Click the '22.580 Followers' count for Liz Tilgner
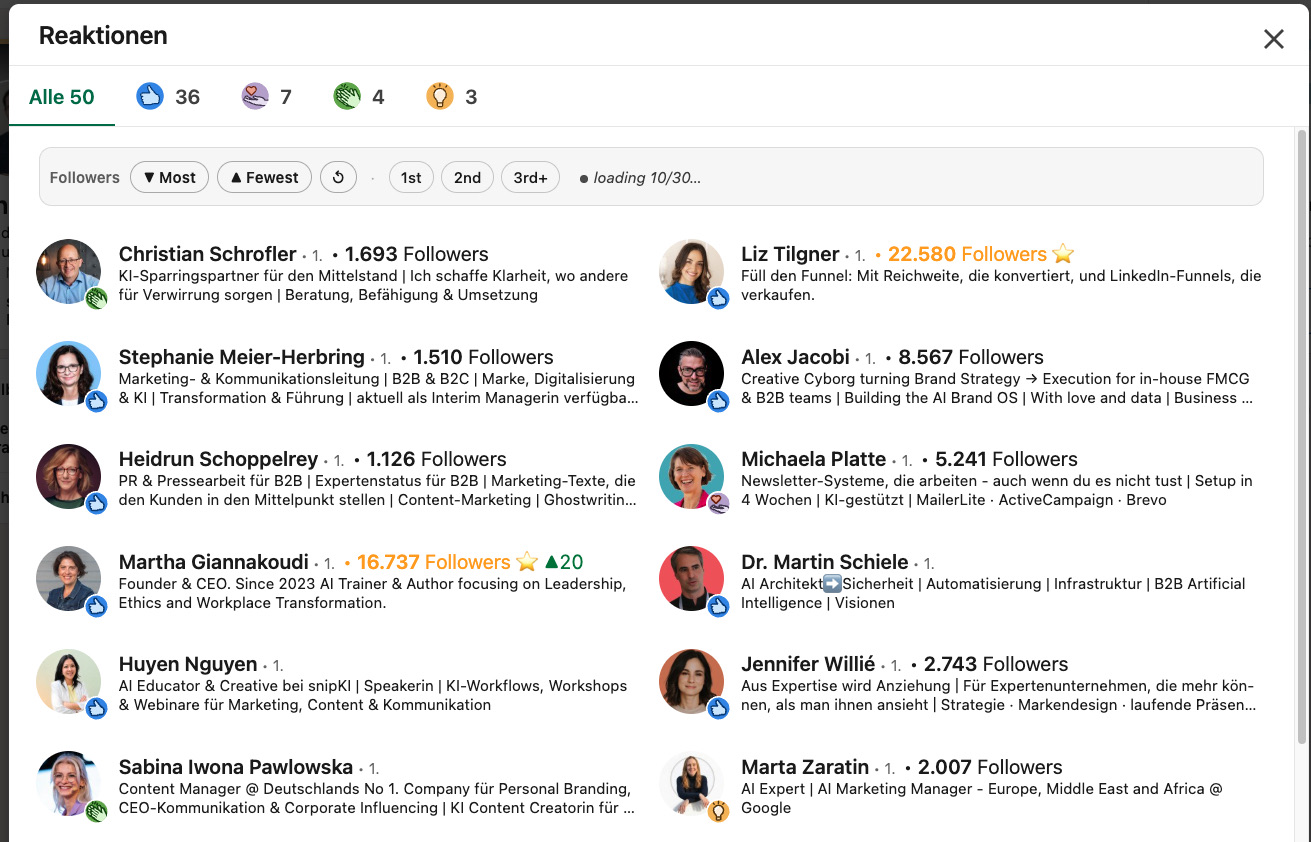1311x842 pixels. 967,254
